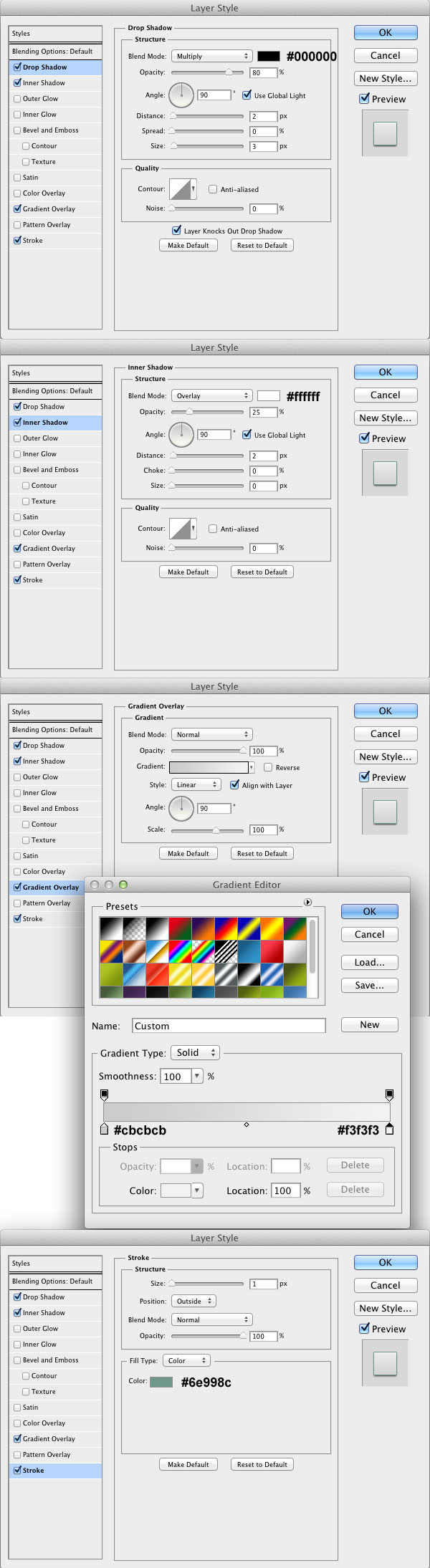Screen dimensions: 430x1568
Task: Click the Angle dial in Gradient Overlay settings
Action: point(181,808)
